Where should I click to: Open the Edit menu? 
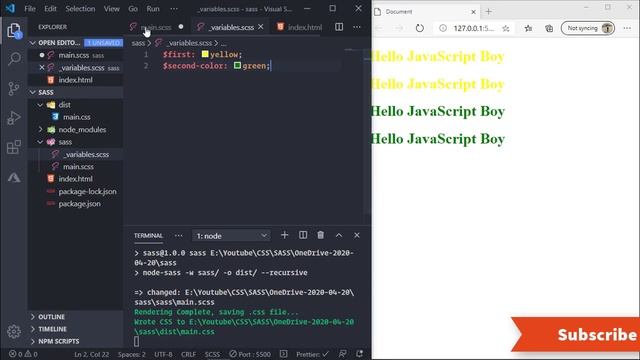[51, 9]
